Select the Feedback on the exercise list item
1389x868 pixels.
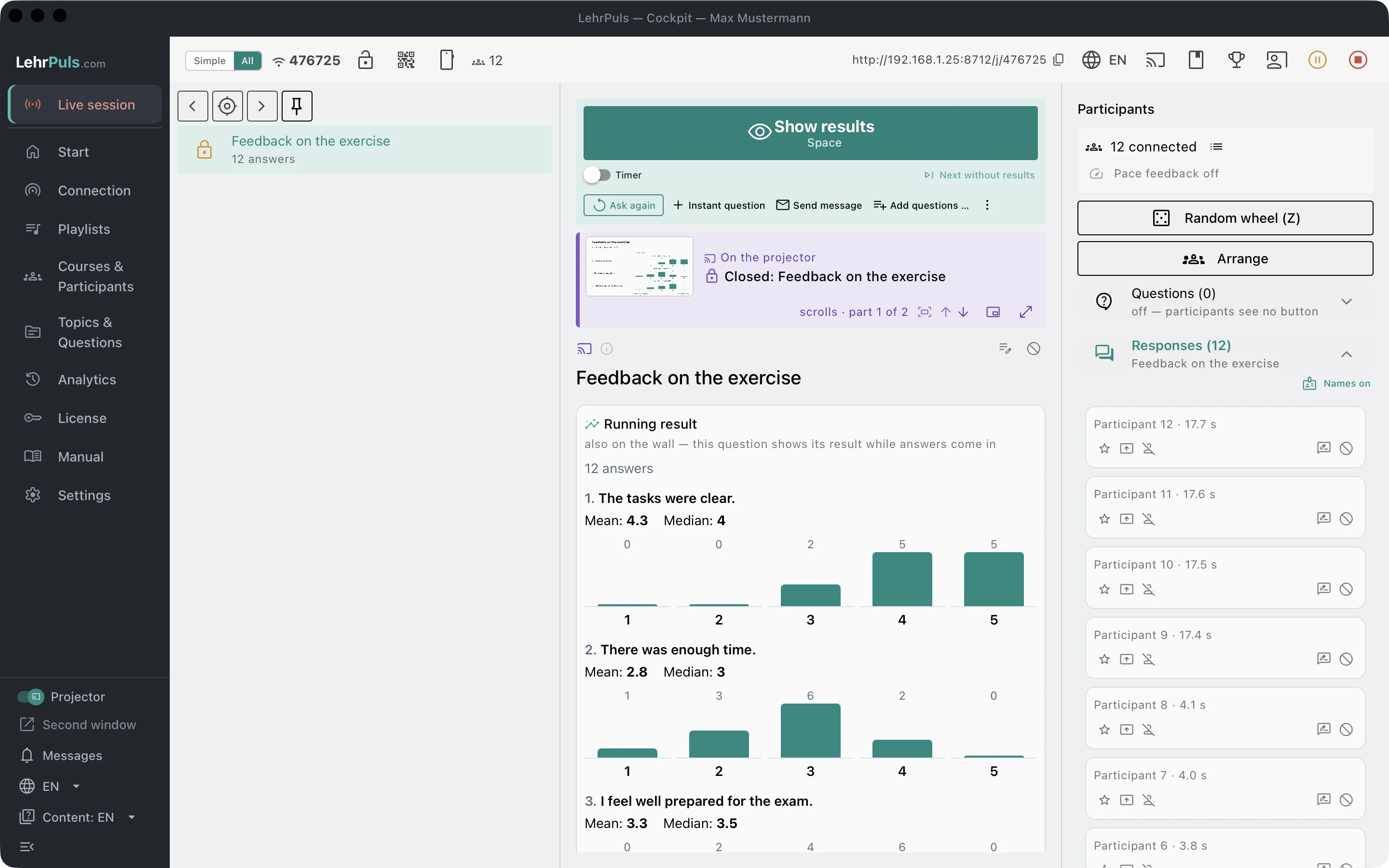tap(365, 149)
